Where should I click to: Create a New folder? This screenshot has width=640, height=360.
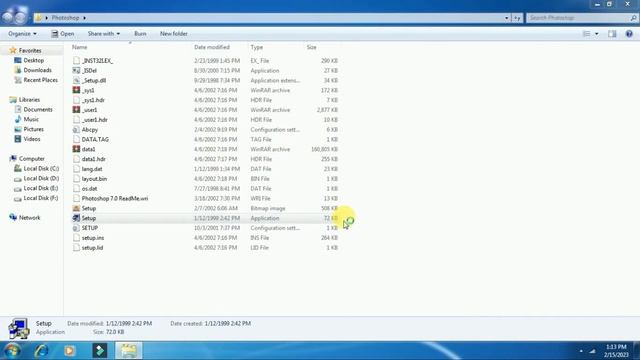pos(173,33)
